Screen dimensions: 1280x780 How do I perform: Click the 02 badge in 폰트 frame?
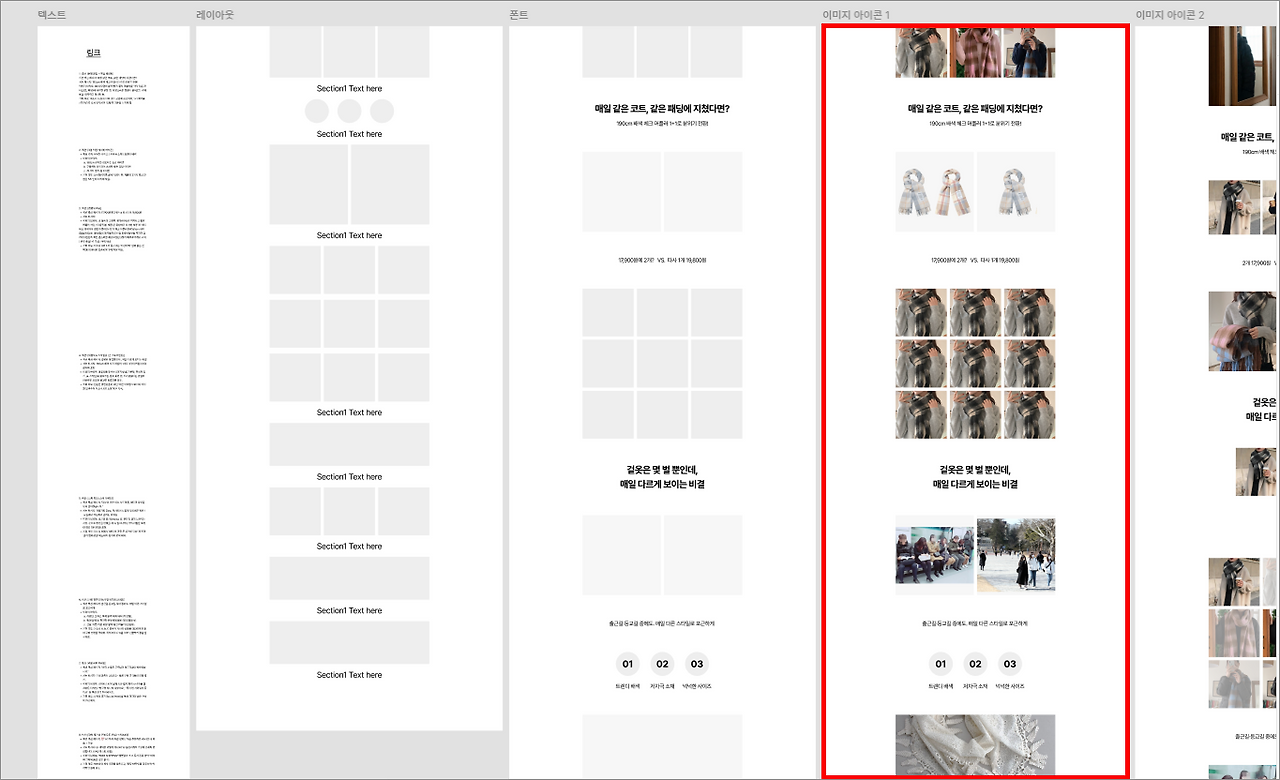click(x=662, y=664)
